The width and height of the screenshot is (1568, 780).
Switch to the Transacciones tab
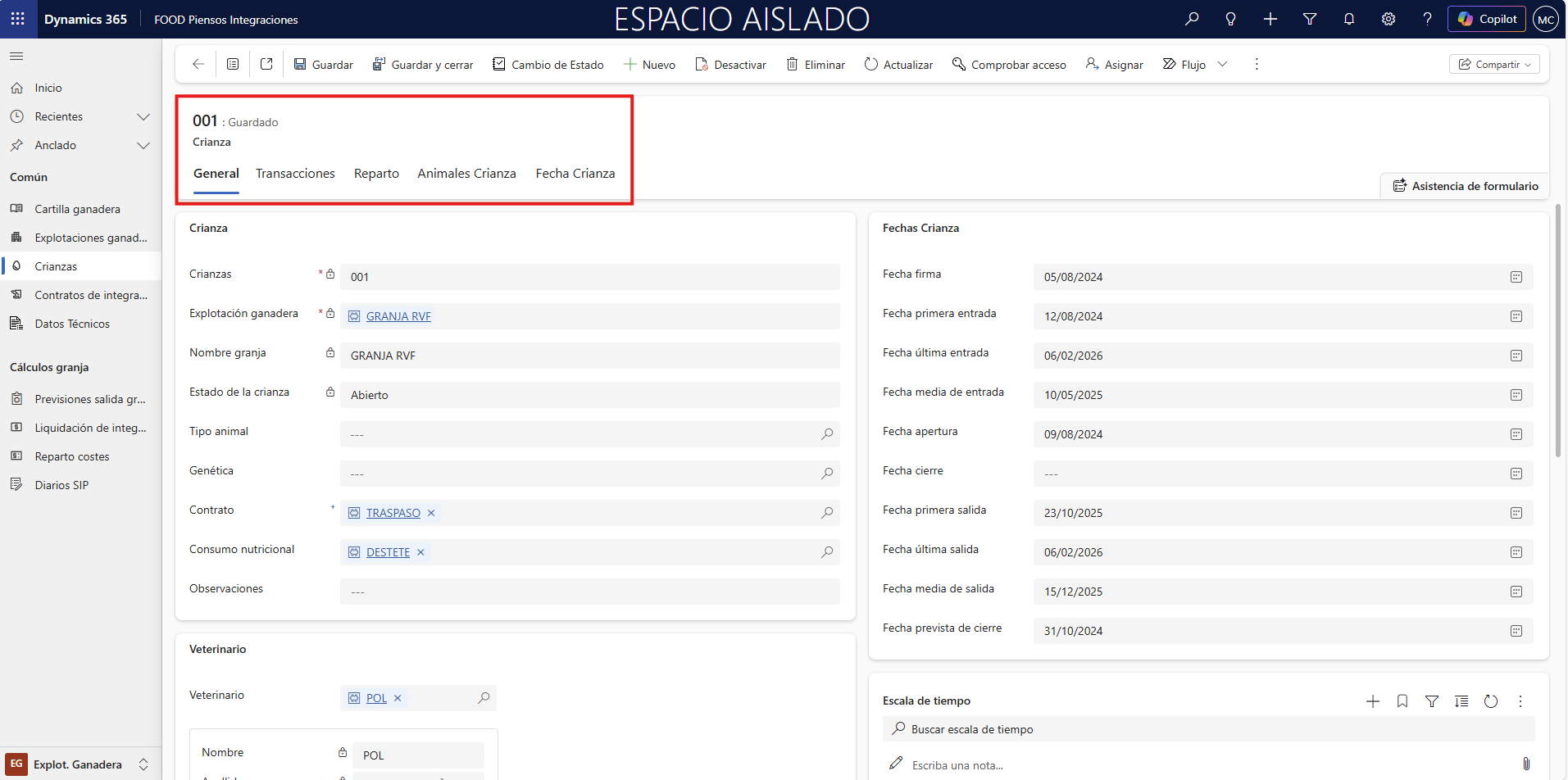tap(295, 174)
